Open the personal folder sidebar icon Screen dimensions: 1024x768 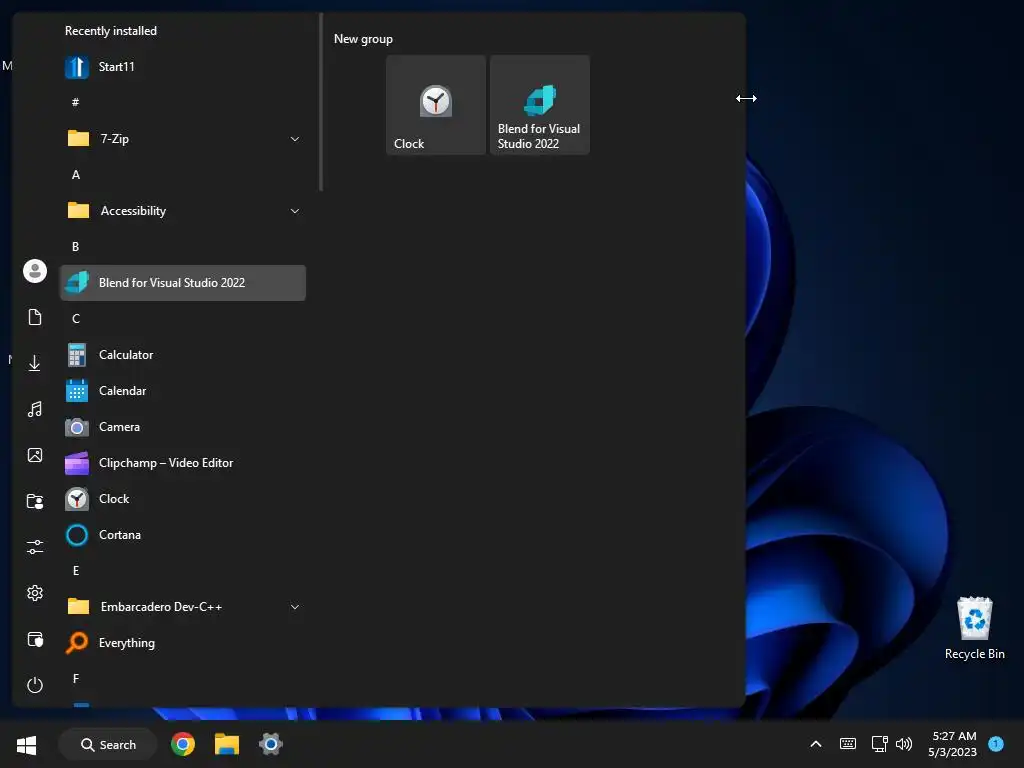[35, 501]
